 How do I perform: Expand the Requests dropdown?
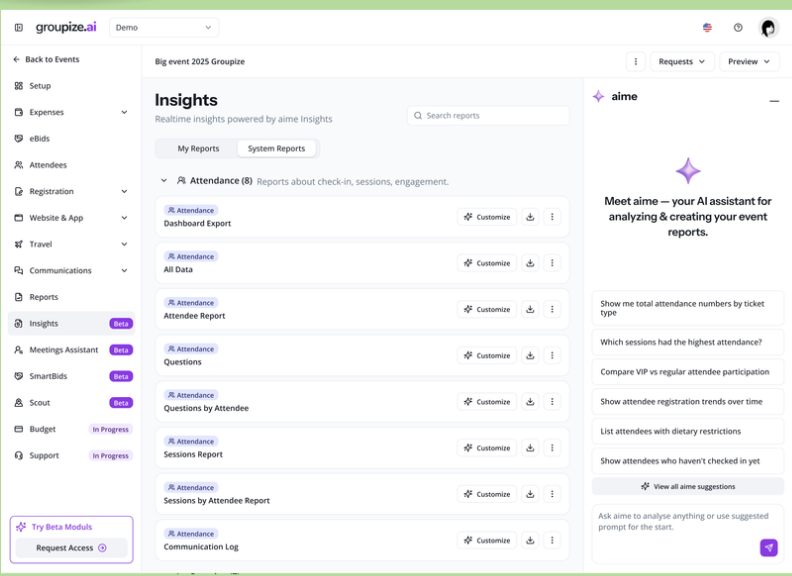[x=682, y=62]
